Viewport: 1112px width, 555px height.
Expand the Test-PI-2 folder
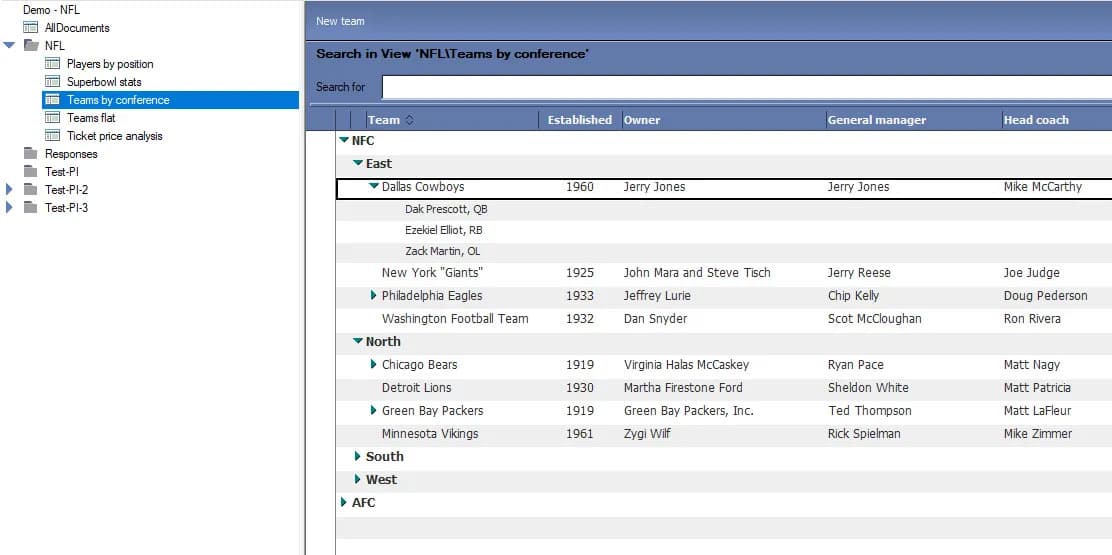9,189
